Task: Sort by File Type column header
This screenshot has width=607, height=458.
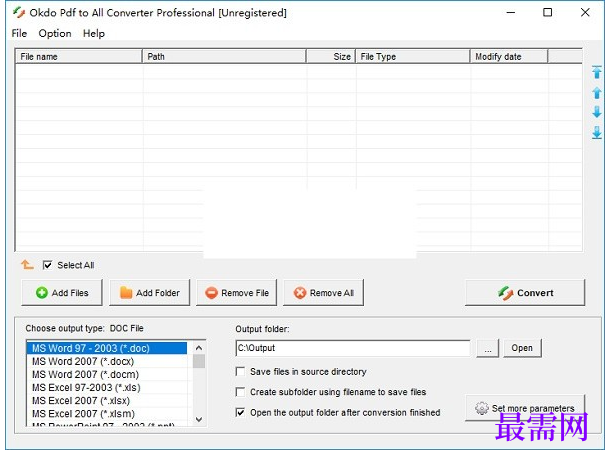Action: click(413, 57)
